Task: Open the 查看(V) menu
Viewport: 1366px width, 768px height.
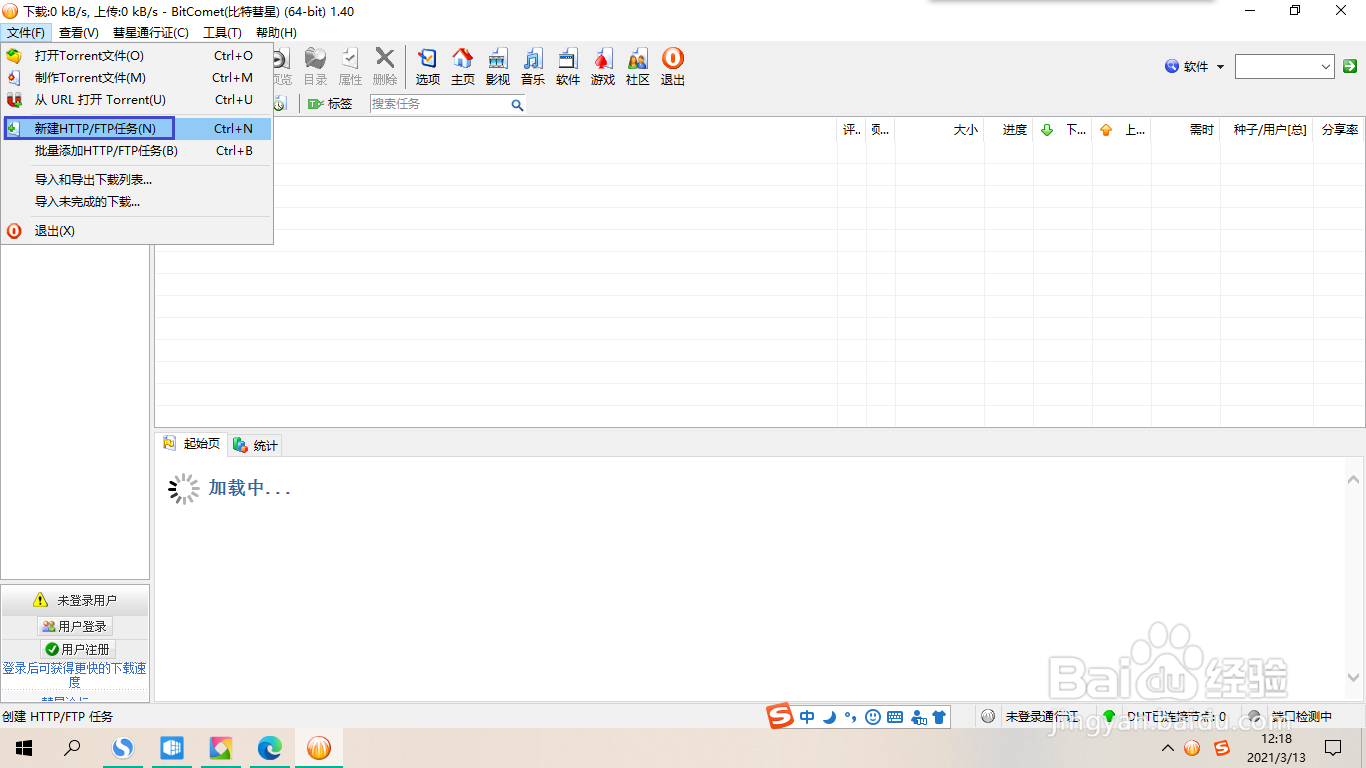Action: [x=79, y=33]
